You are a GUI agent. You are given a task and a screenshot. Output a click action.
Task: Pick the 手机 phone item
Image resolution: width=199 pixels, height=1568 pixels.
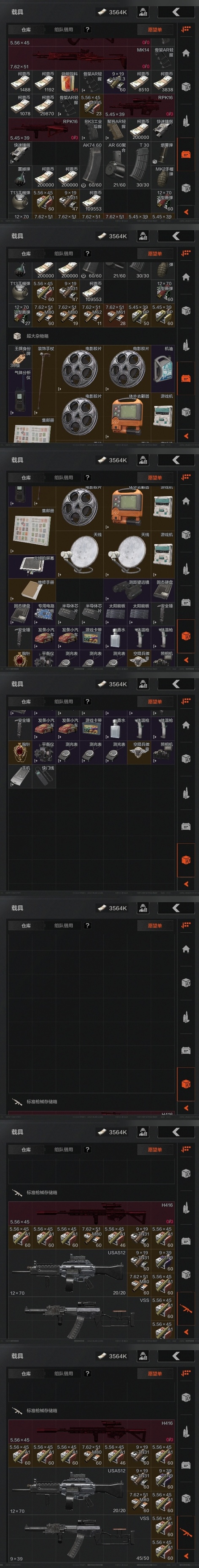(20, 777)
